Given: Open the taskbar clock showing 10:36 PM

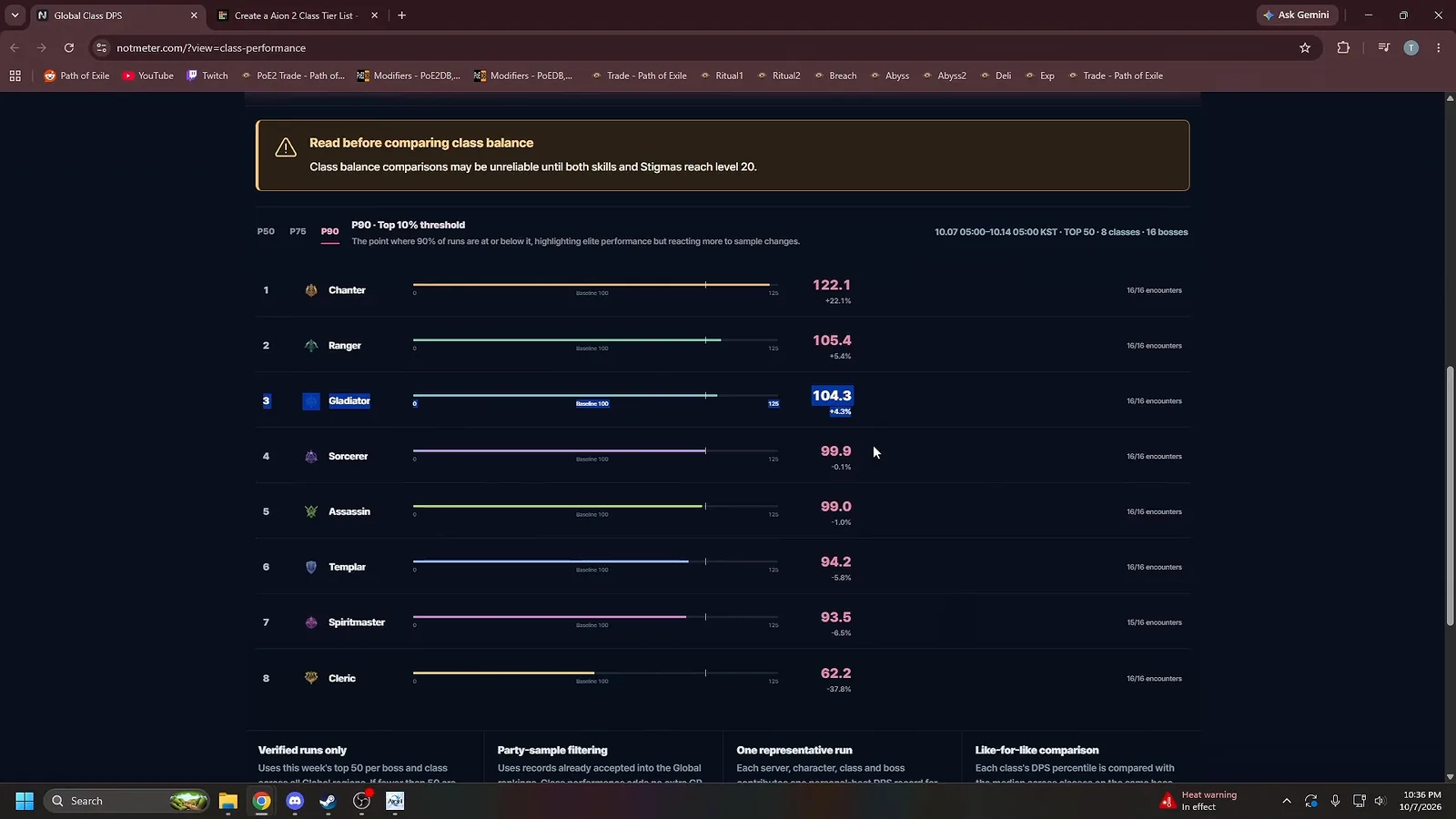Looking at the screenshot, I should (1421, 801).
